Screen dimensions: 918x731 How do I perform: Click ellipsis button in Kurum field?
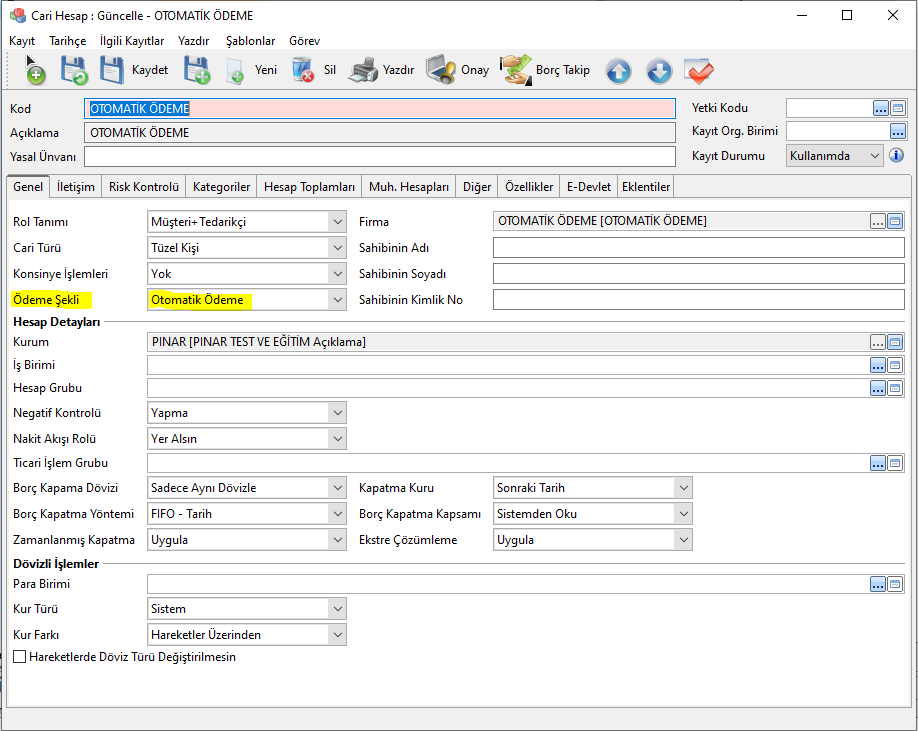coord(878,343)
